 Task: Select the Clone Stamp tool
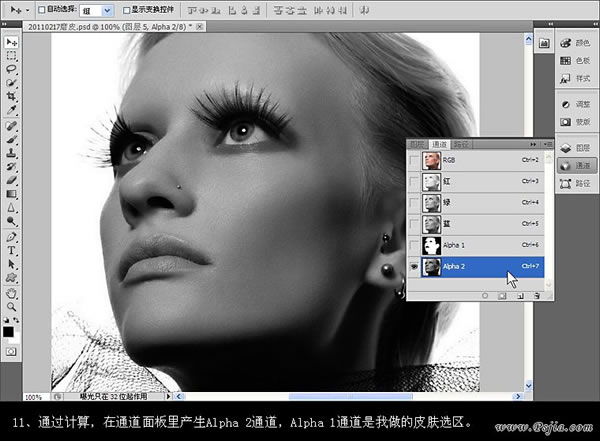pos(11,153)
